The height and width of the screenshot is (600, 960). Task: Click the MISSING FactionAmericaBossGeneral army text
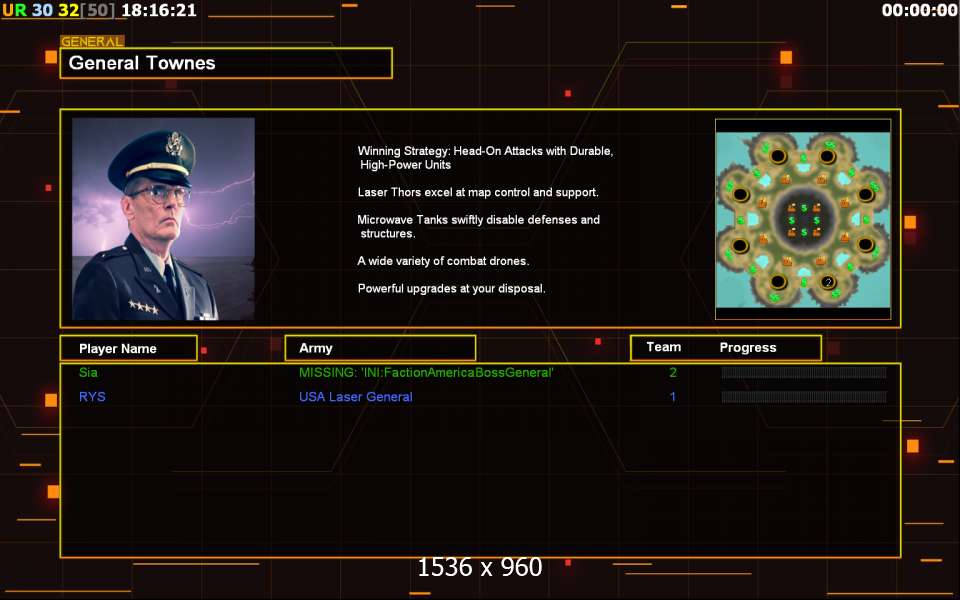(x=426, y=372)
